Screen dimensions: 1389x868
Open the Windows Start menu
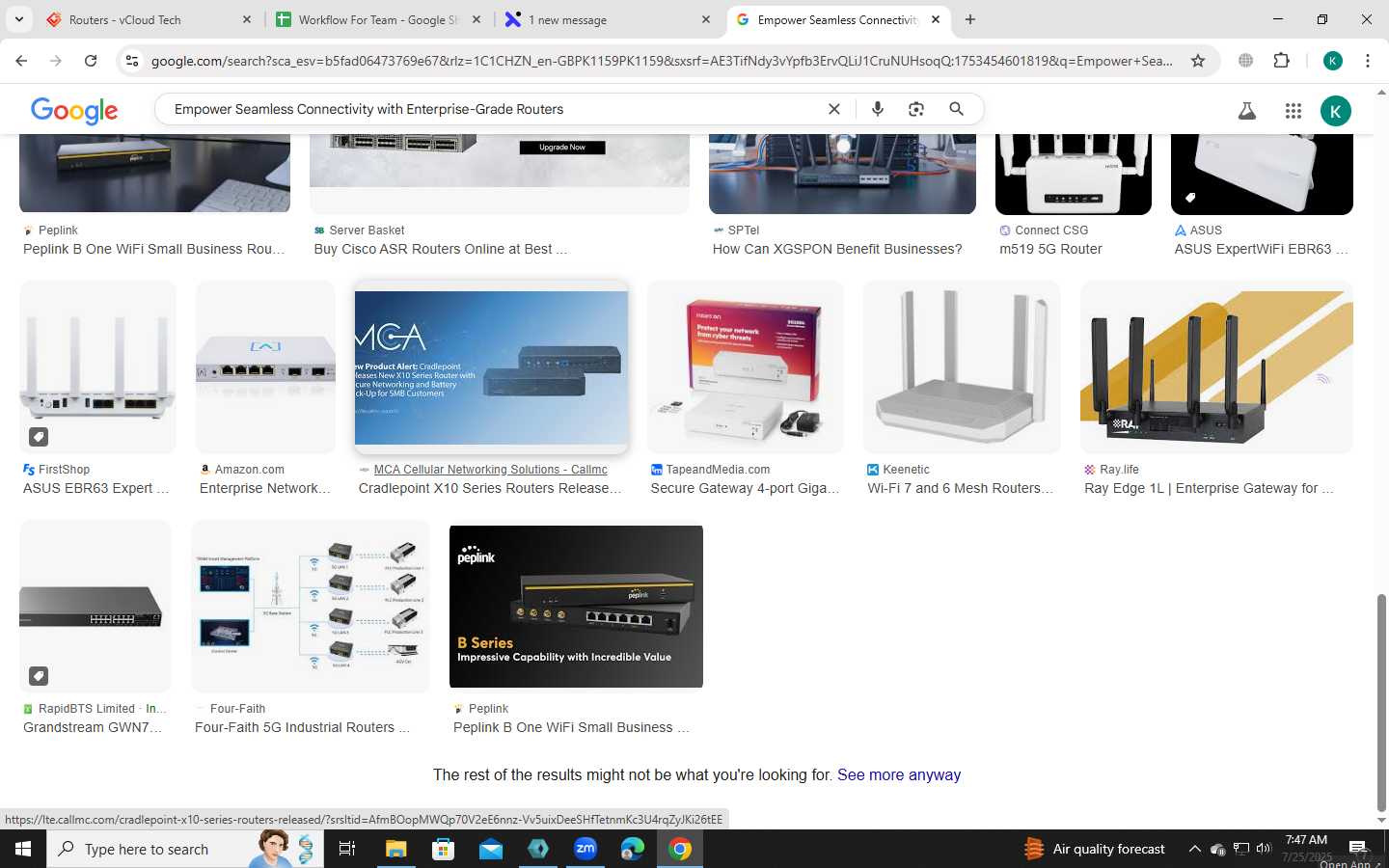click(23, 849)
